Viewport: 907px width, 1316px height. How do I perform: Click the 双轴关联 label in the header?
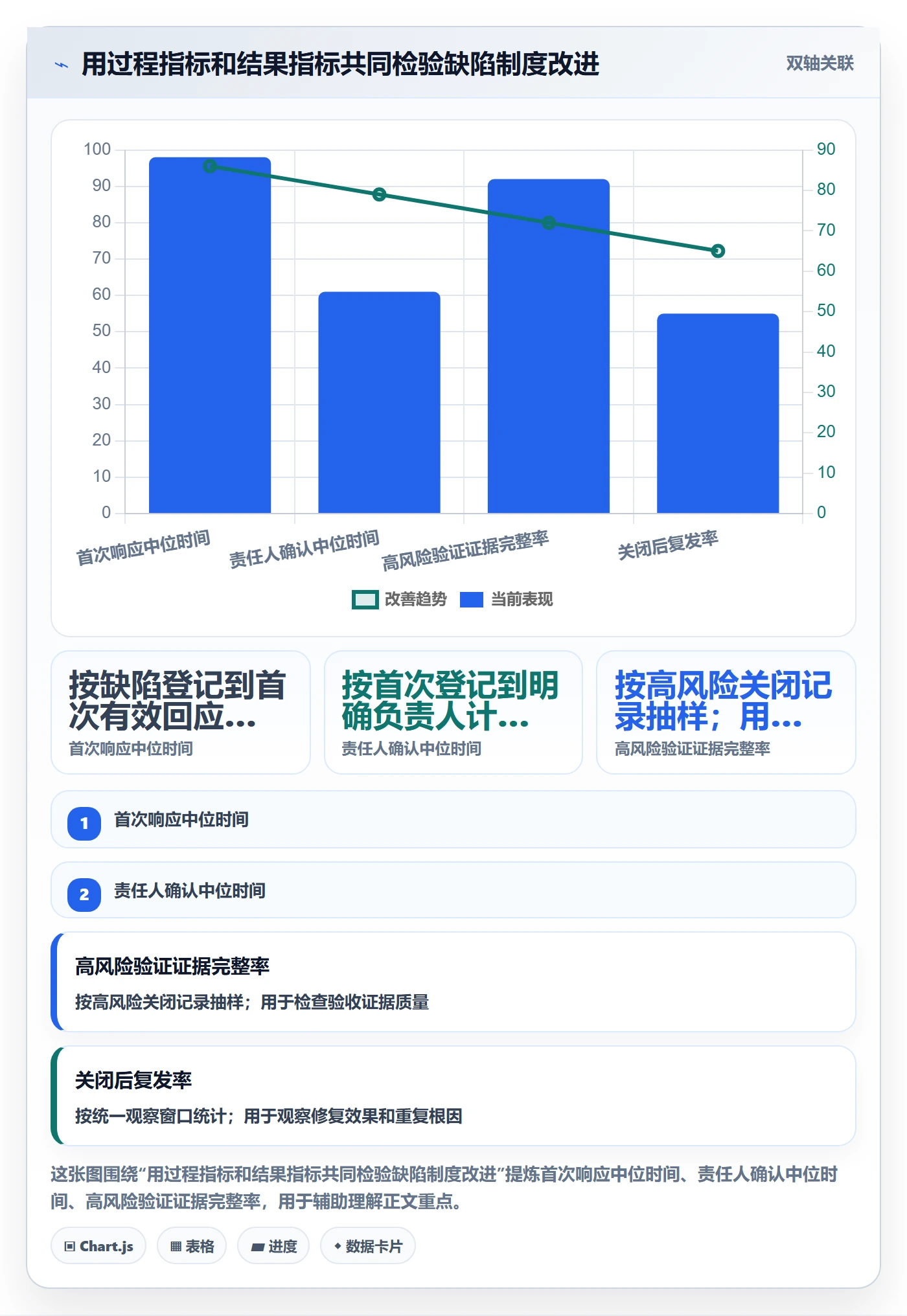tap(820, 63)
